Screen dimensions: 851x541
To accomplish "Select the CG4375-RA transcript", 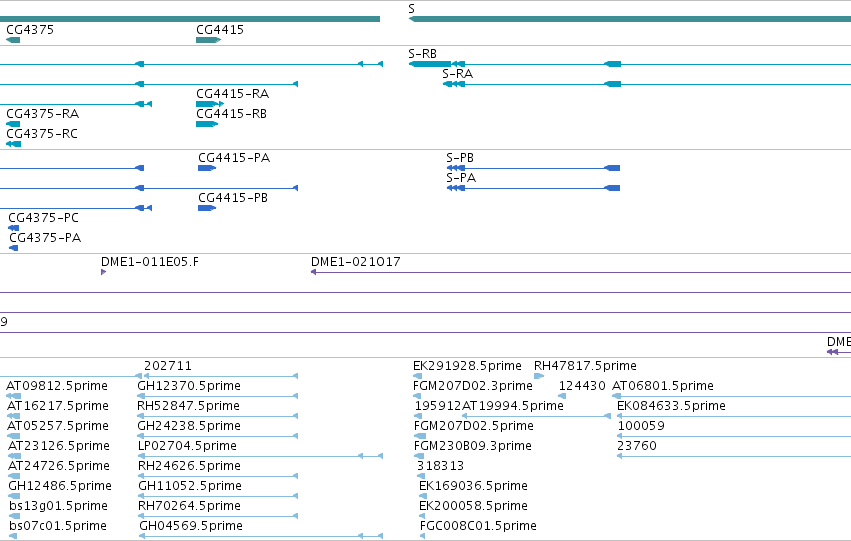I will [x=42, y=114].
